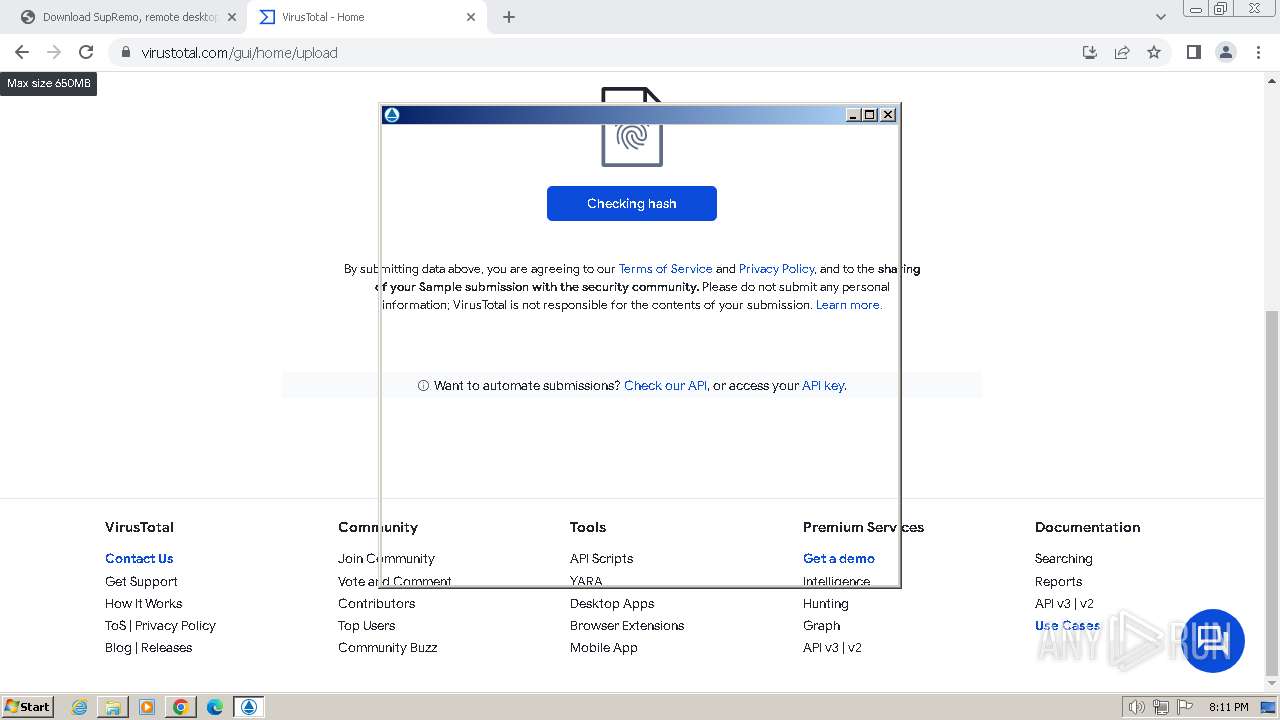Open Get Support footer link

141,581
